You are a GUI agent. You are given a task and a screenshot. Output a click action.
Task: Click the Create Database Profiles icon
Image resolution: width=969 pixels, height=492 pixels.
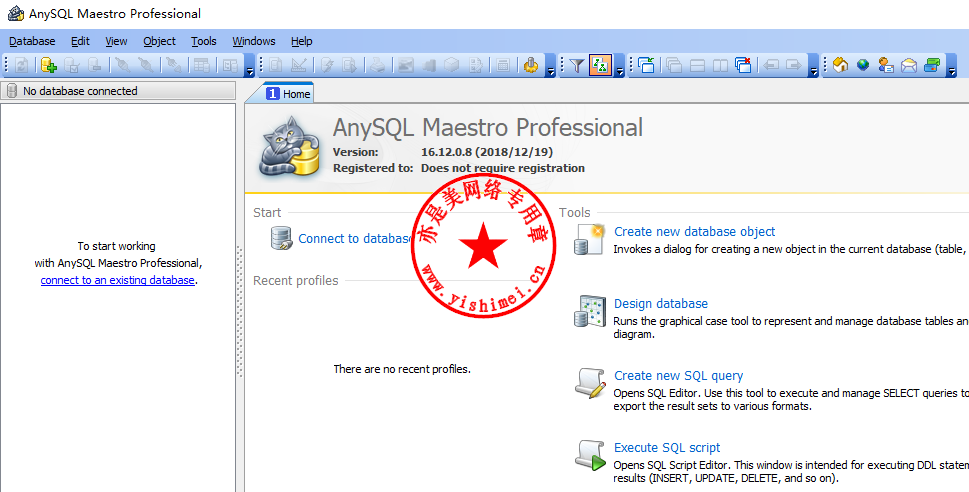[49, 65]
